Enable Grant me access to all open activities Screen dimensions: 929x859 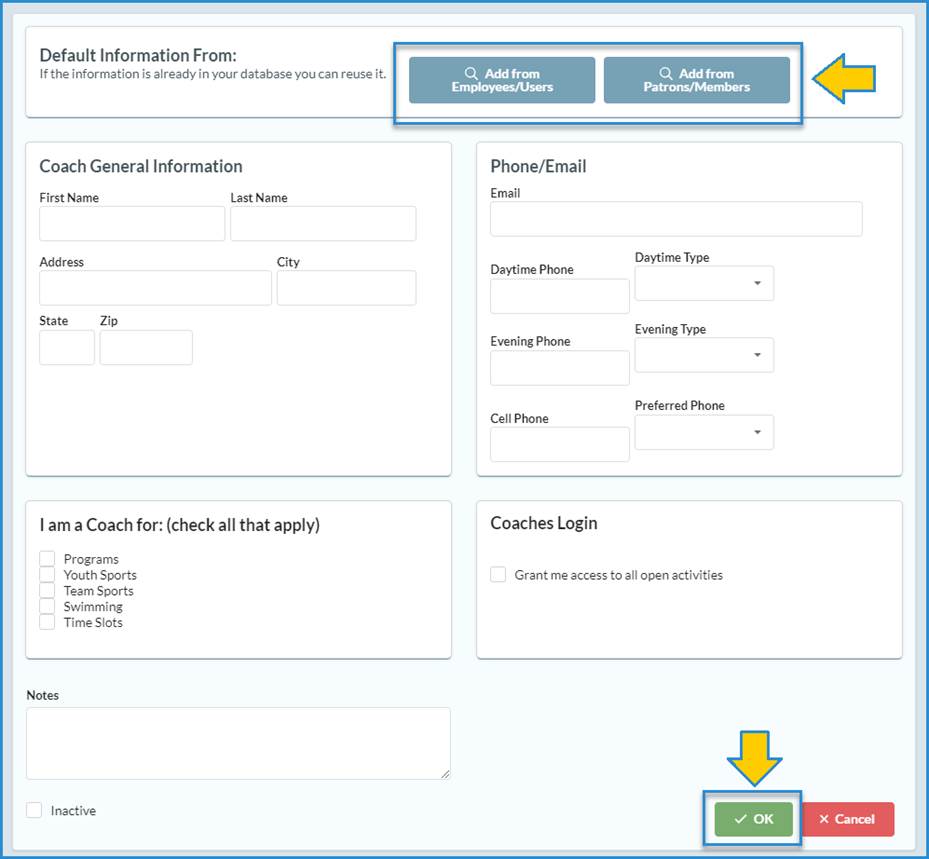(498, 575)
